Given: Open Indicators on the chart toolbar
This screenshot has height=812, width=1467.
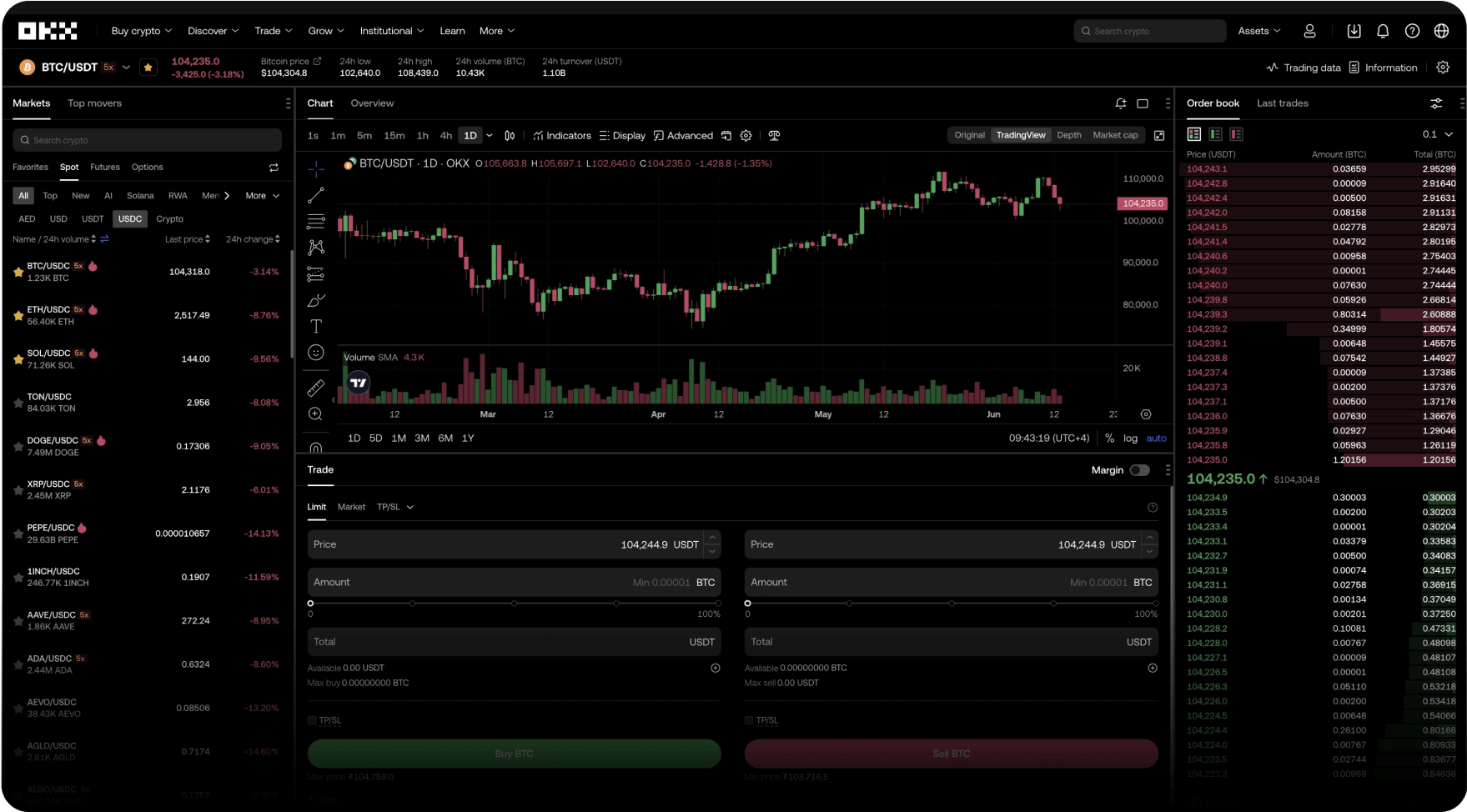Looking at the screenshot, I should pos(561,135).
